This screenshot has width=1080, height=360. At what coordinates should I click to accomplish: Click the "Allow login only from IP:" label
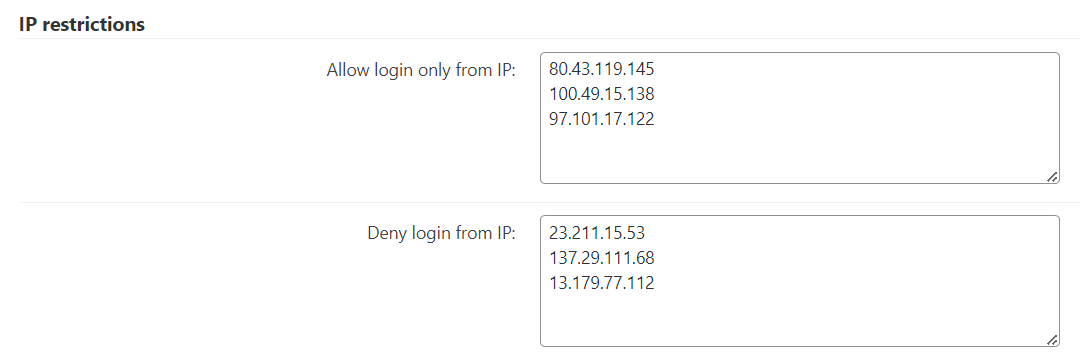(421, 70)
